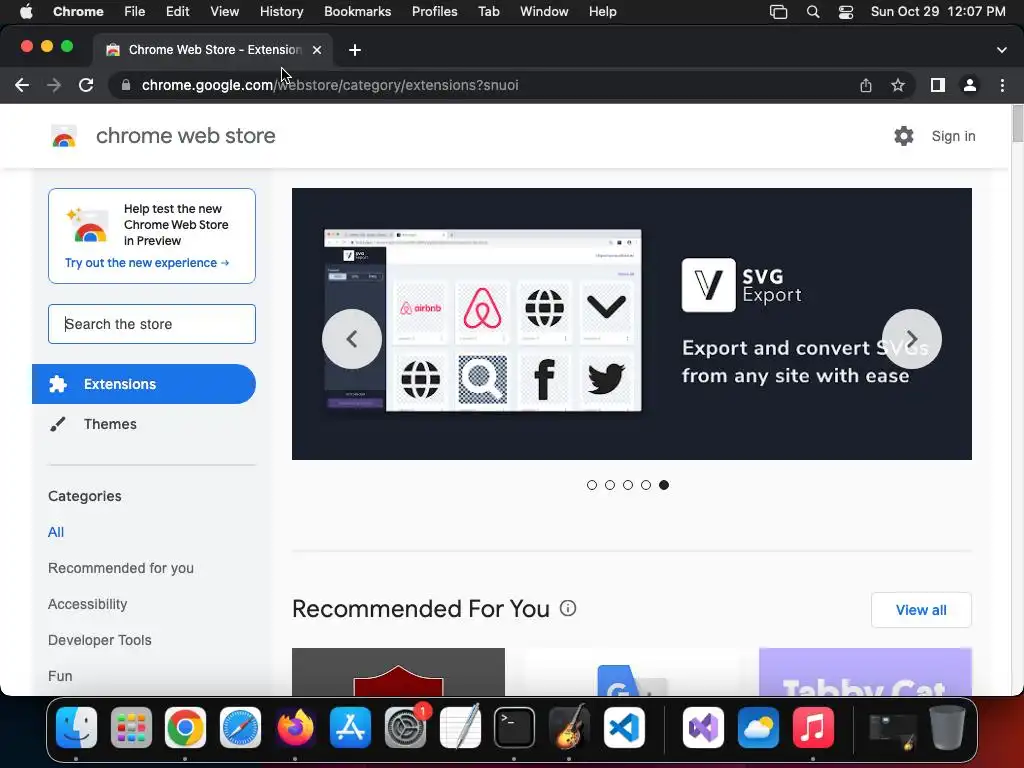Show previous carousel slide
This screenshot has width=1024, height=768.
pyautogui.click(x=352, y=339)
